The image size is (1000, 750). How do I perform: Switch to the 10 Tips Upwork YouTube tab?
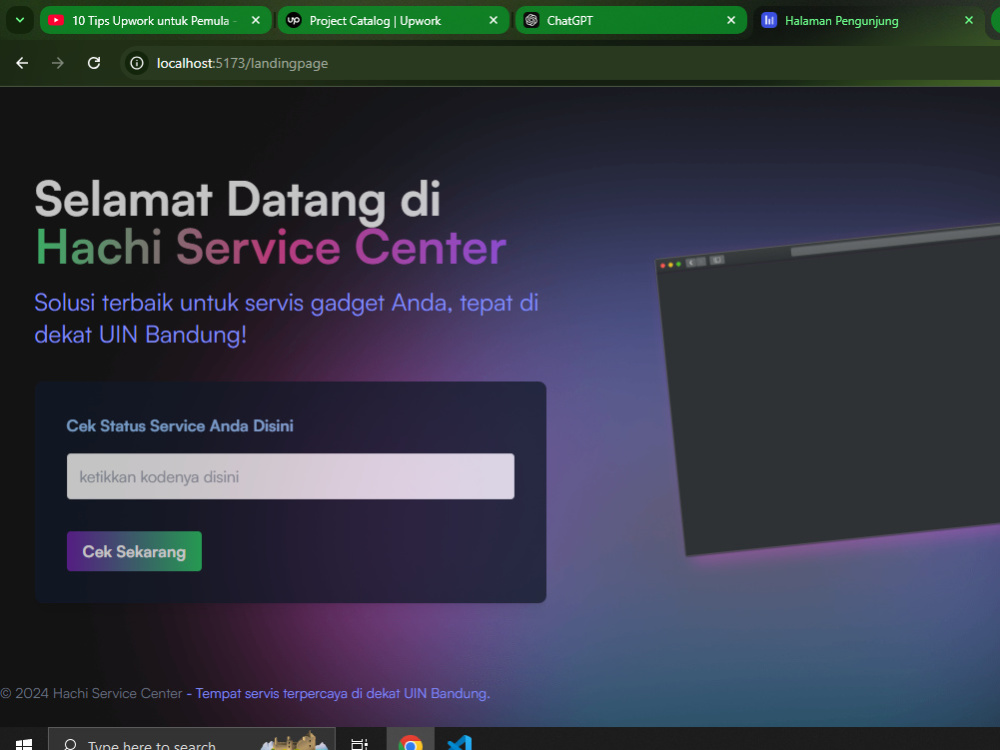[x=156, y=20]
